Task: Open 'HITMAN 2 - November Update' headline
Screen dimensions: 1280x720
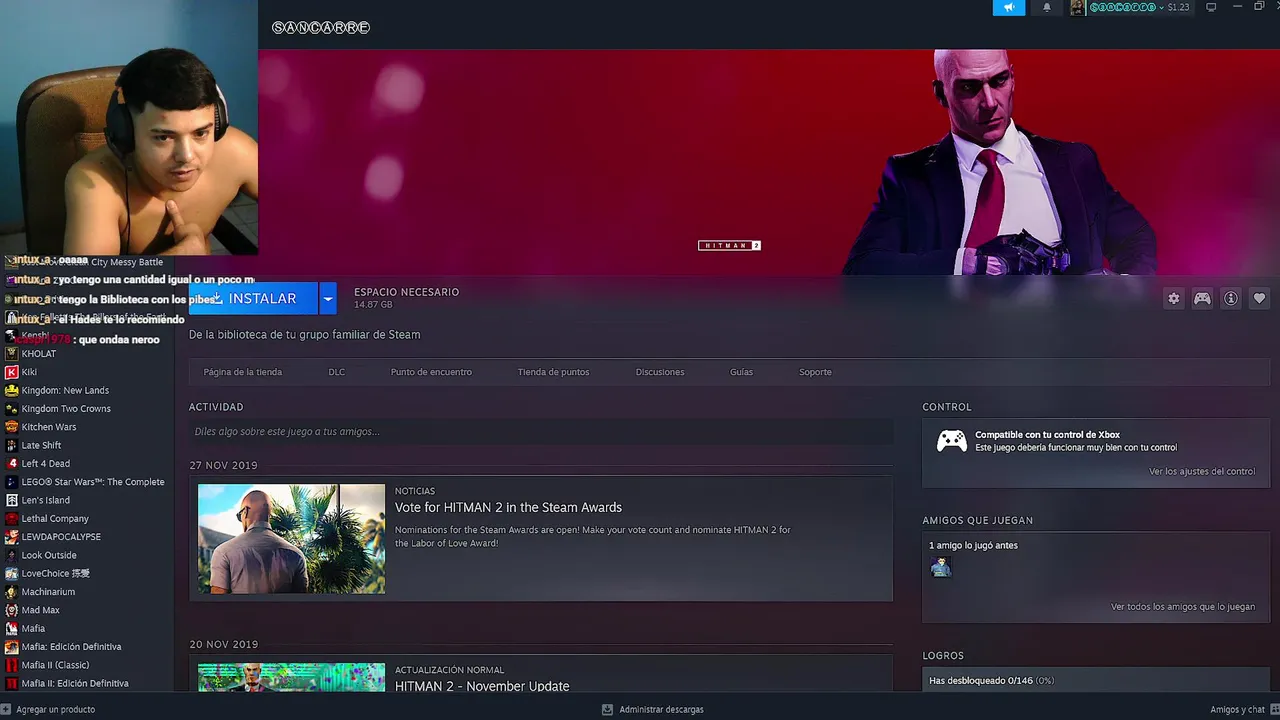Action: [482, 686]
